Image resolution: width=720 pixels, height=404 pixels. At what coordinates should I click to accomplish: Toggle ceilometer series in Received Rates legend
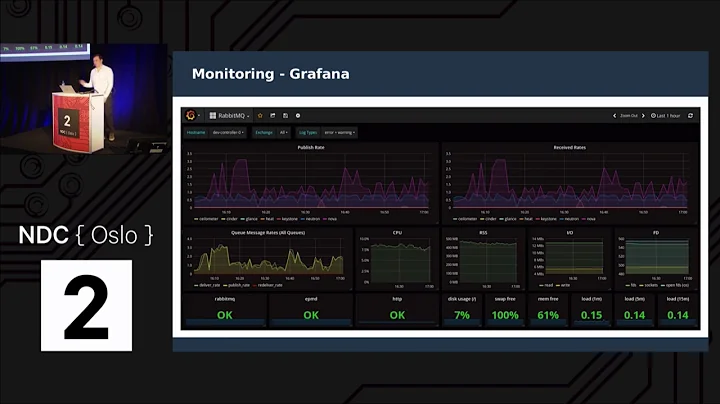tap(465, 219)
